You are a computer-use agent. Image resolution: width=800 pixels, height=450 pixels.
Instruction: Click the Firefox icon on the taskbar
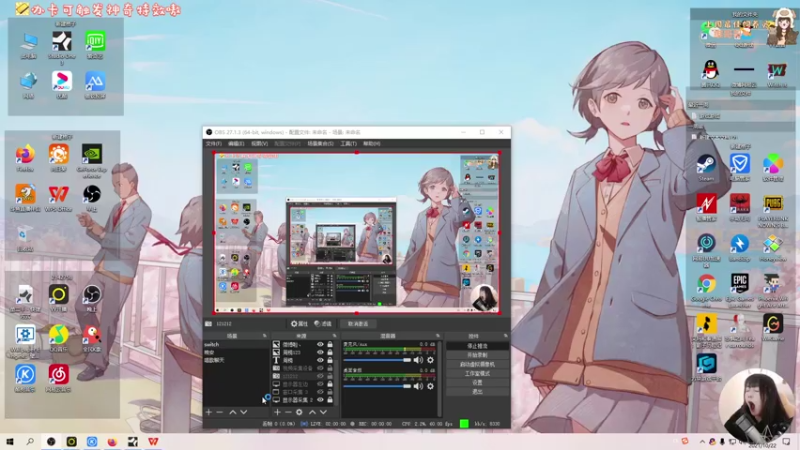112,441
